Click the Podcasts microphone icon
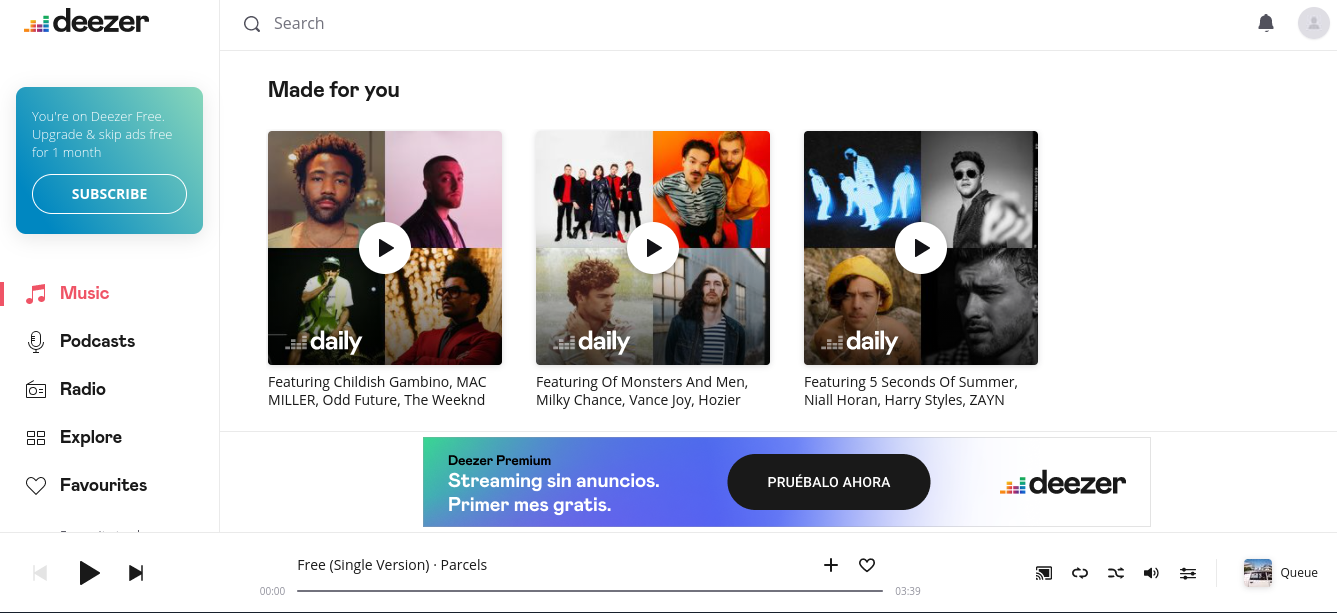1337x613 pixels. tap(36, 341)
